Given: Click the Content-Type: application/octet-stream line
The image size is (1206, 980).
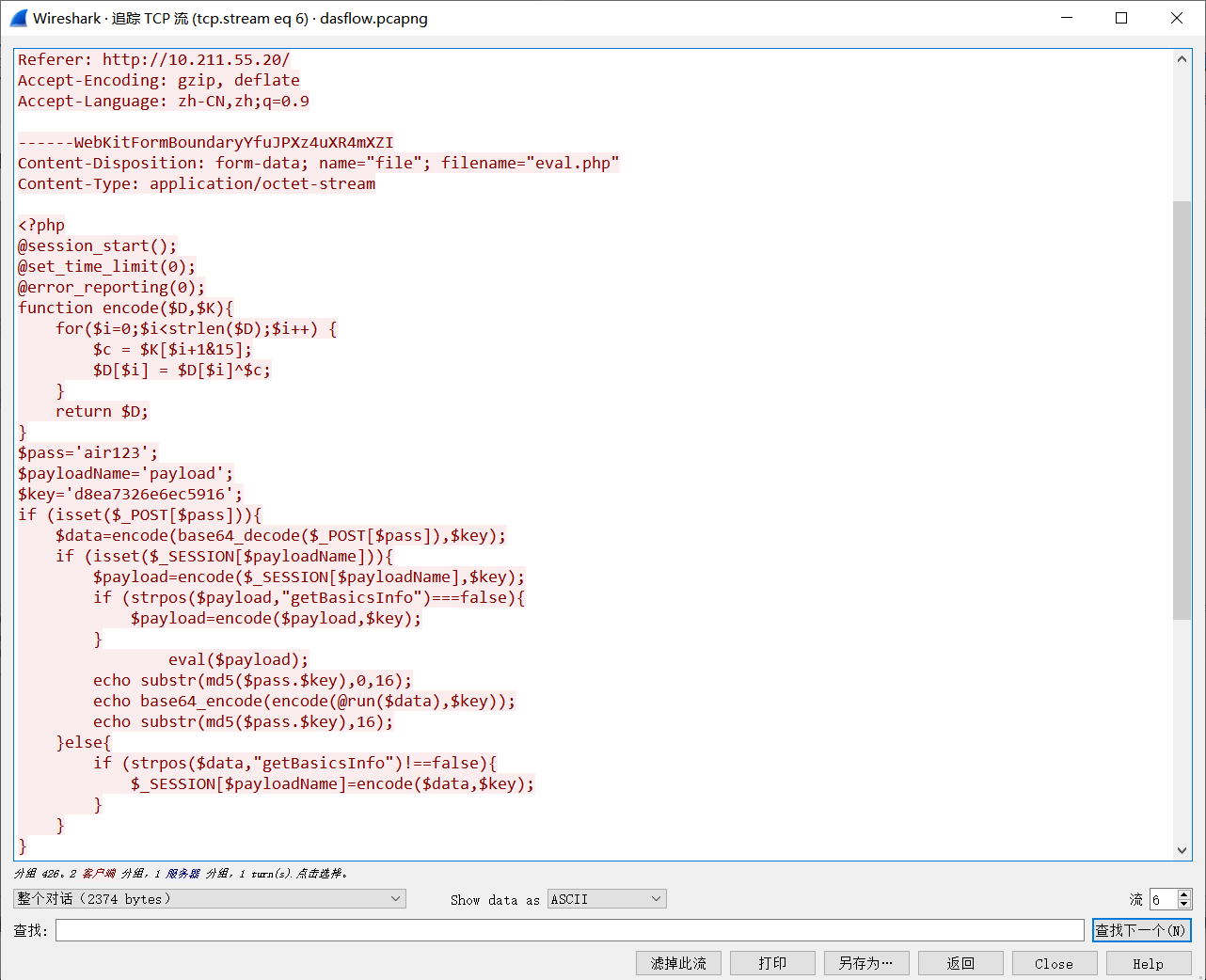Looking at the screenshot, I should pos(197,183).
